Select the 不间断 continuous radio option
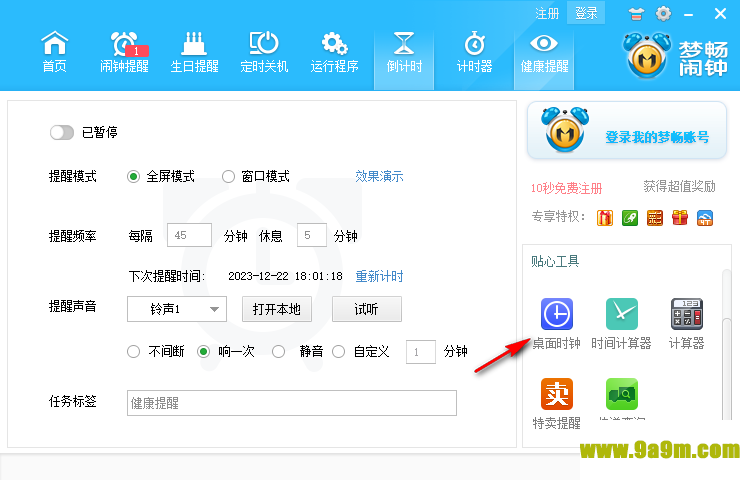 134,352
